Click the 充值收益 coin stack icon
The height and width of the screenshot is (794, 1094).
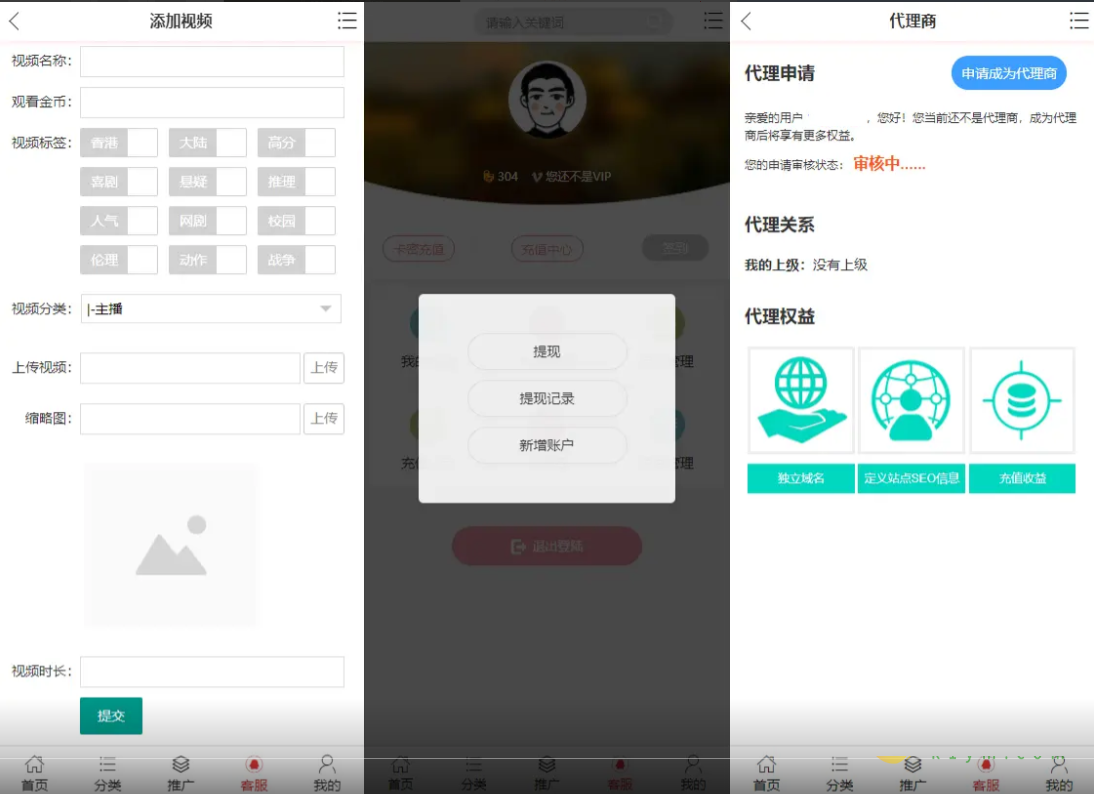coord(1022,400)
